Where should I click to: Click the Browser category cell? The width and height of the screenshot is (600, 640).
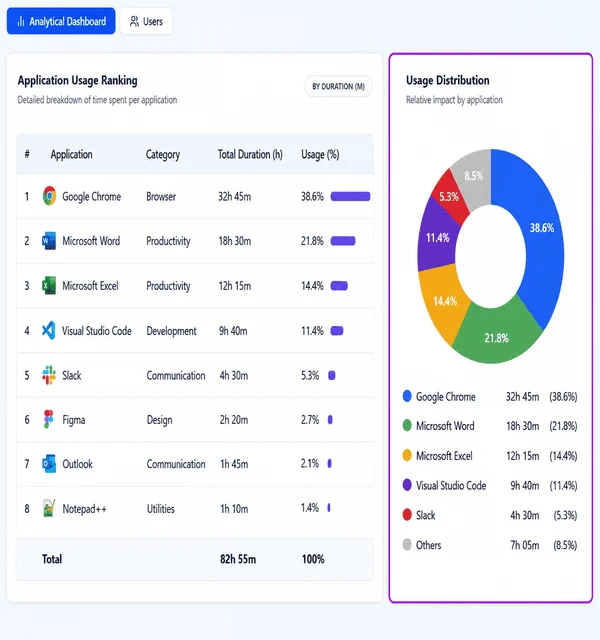161,196
